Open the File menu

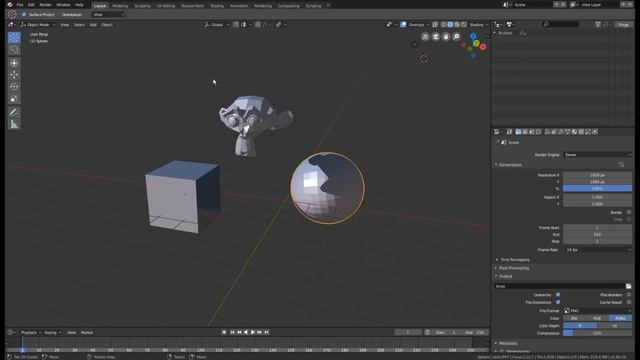coord(20,5)
